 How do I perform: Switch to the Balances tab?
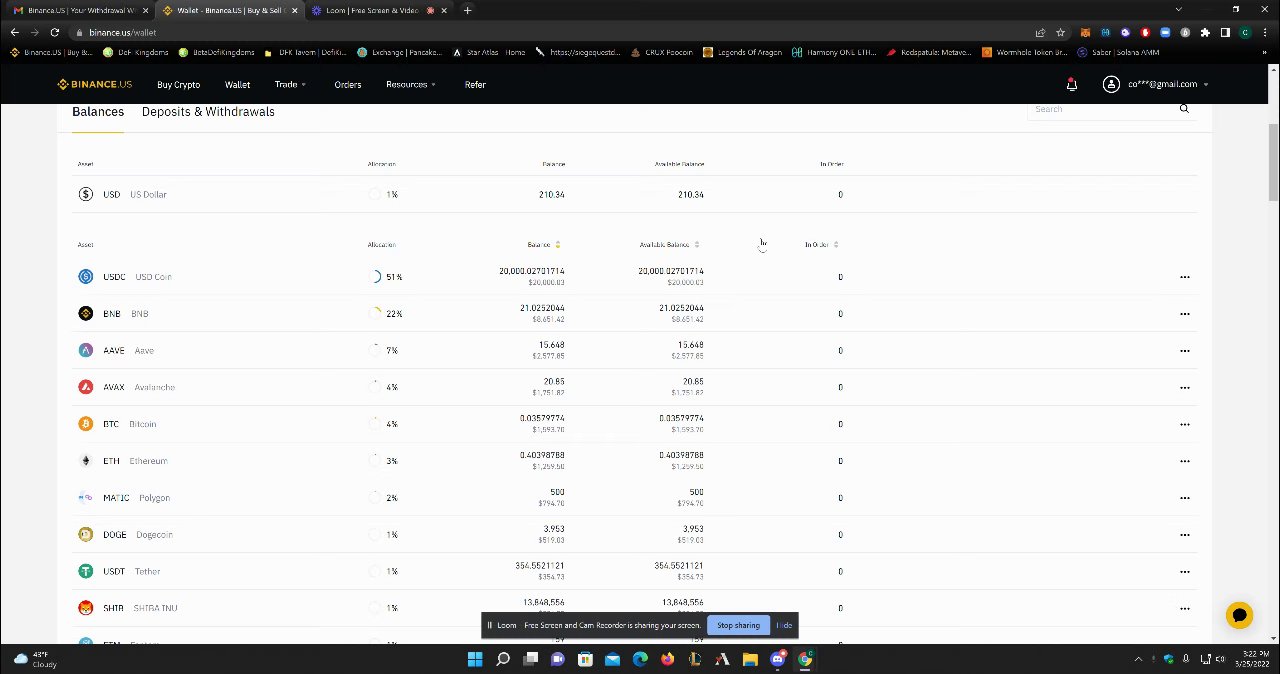point(98,112)
